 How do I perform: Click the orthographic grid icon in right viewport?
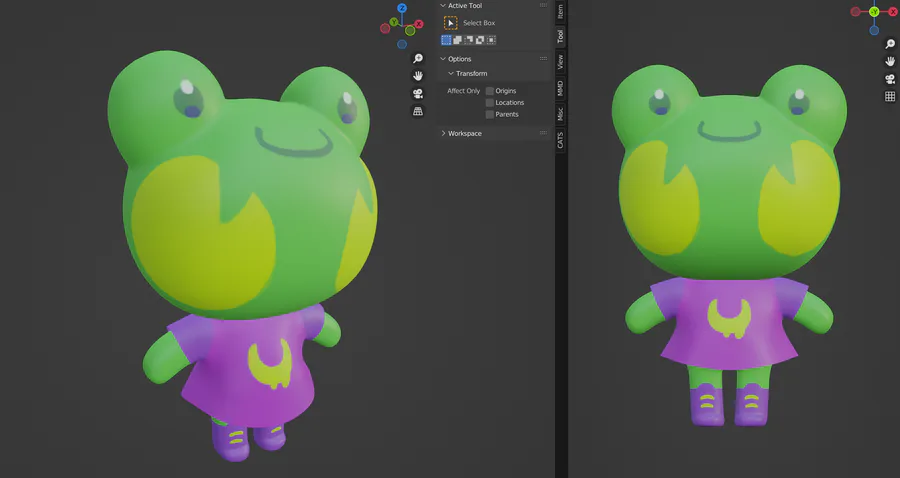(890, 96)
